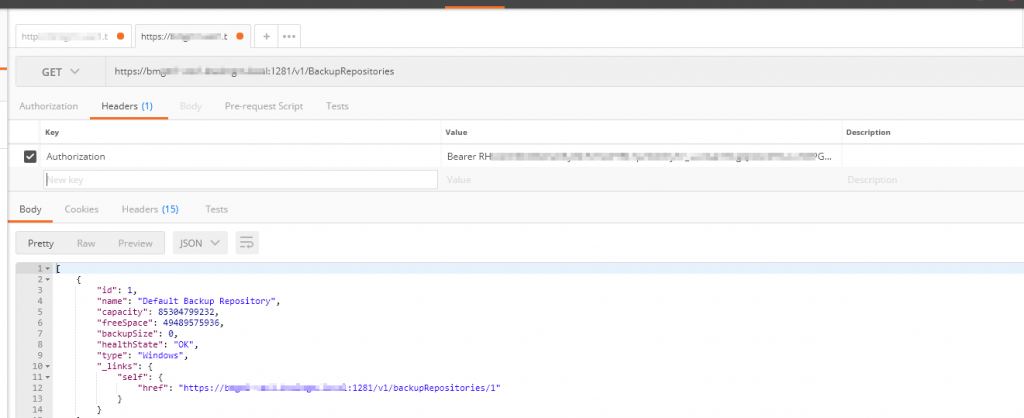1024x418 pixels.
Task: Click the unsaved orange dot on second tab
Action: [x=239, y=37]
